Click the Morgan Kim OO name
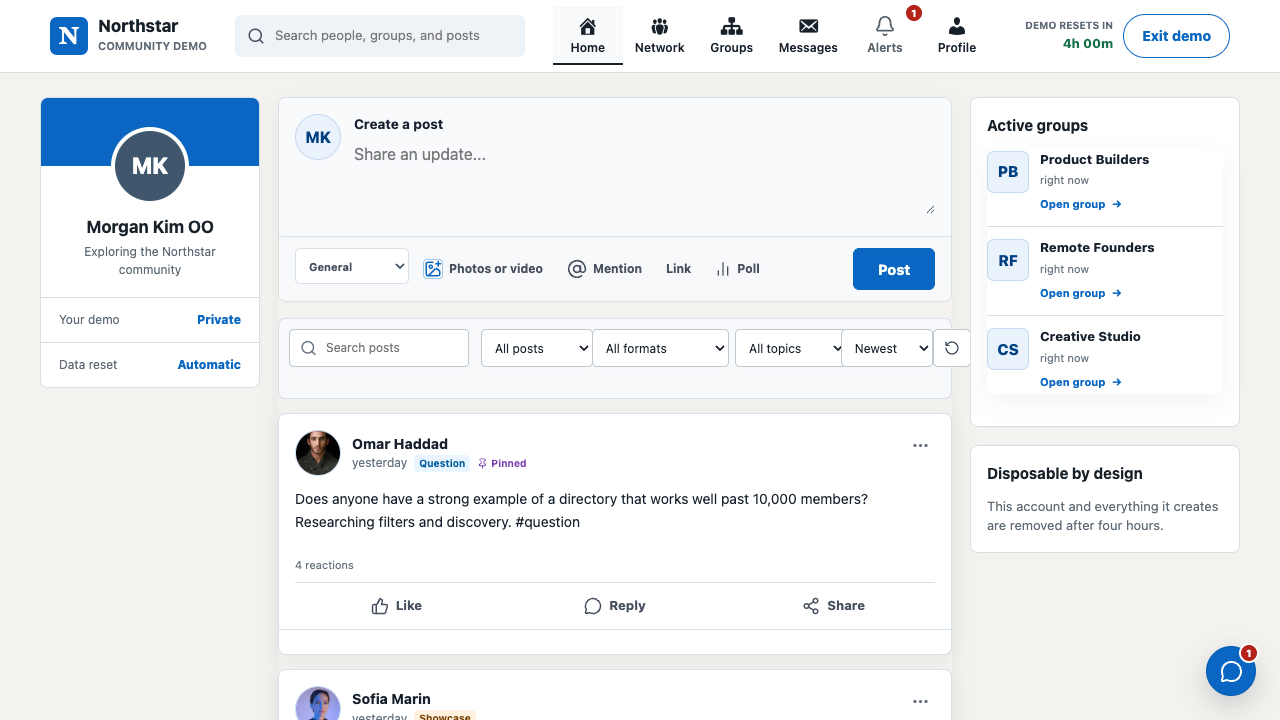 coord(150,227)
